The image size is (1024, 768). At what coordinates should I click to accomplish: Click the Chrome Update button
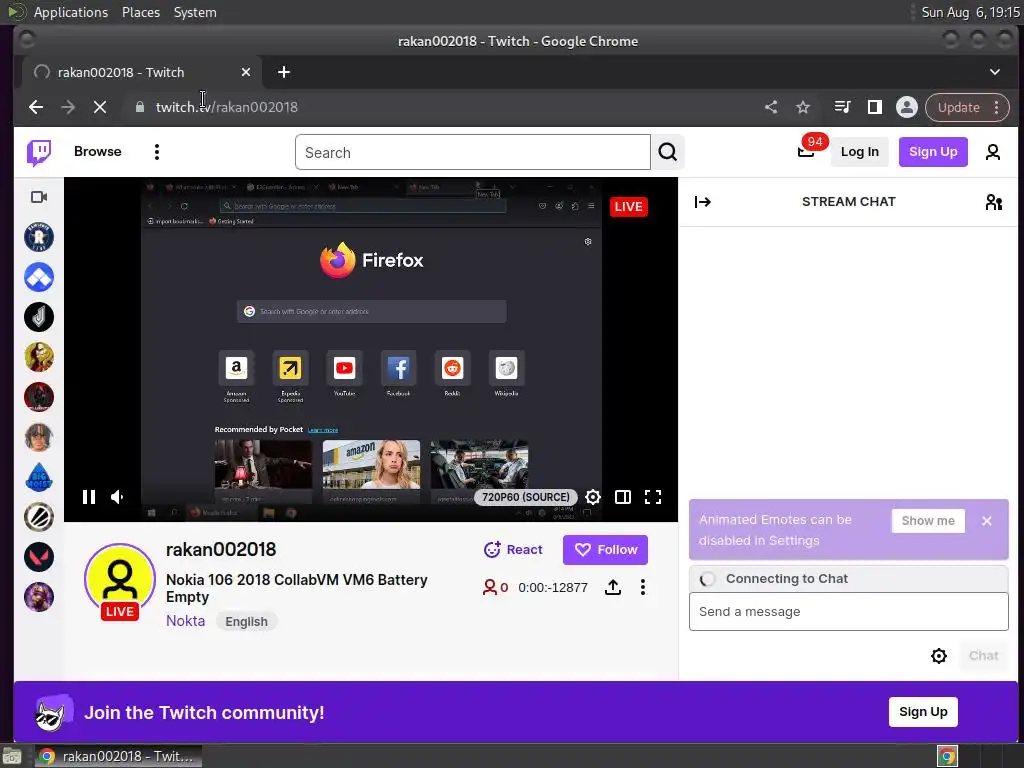(958, 107)
